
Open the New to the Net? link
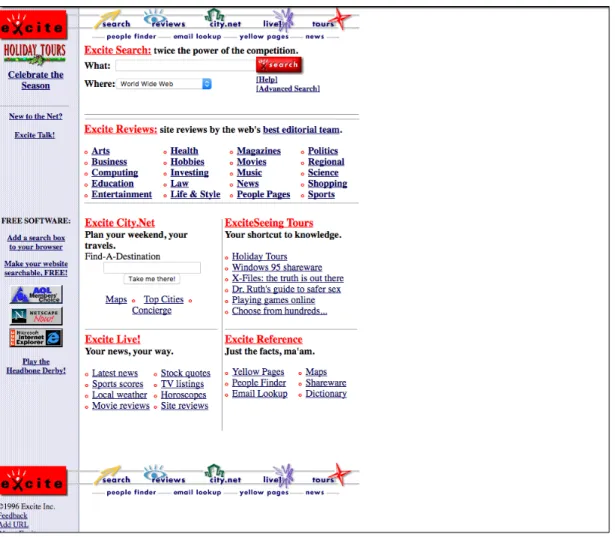pyautogui.click(x=36, y=117)
